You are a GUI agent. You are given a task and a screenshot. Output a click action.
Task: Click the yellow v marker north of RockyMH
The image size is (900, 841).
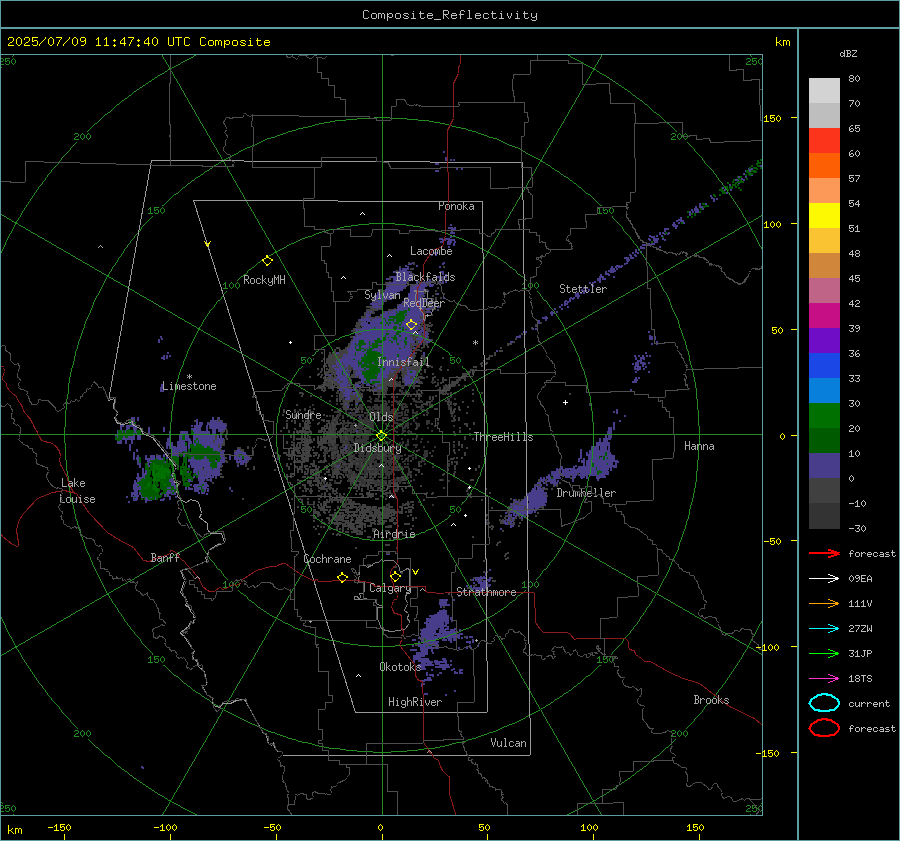pos(208,244)
